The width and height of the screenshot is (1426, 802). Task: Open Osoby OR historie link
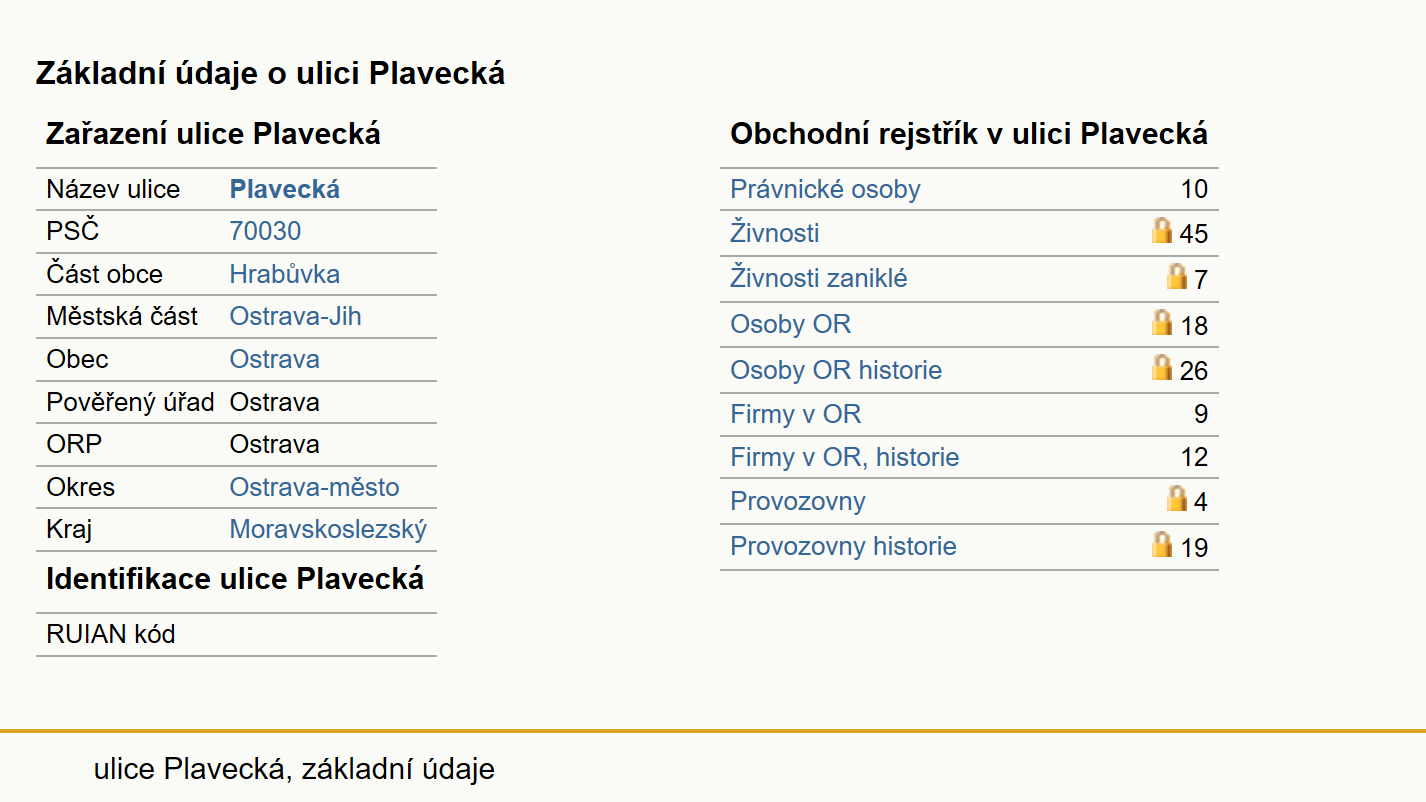coord(836,370)
